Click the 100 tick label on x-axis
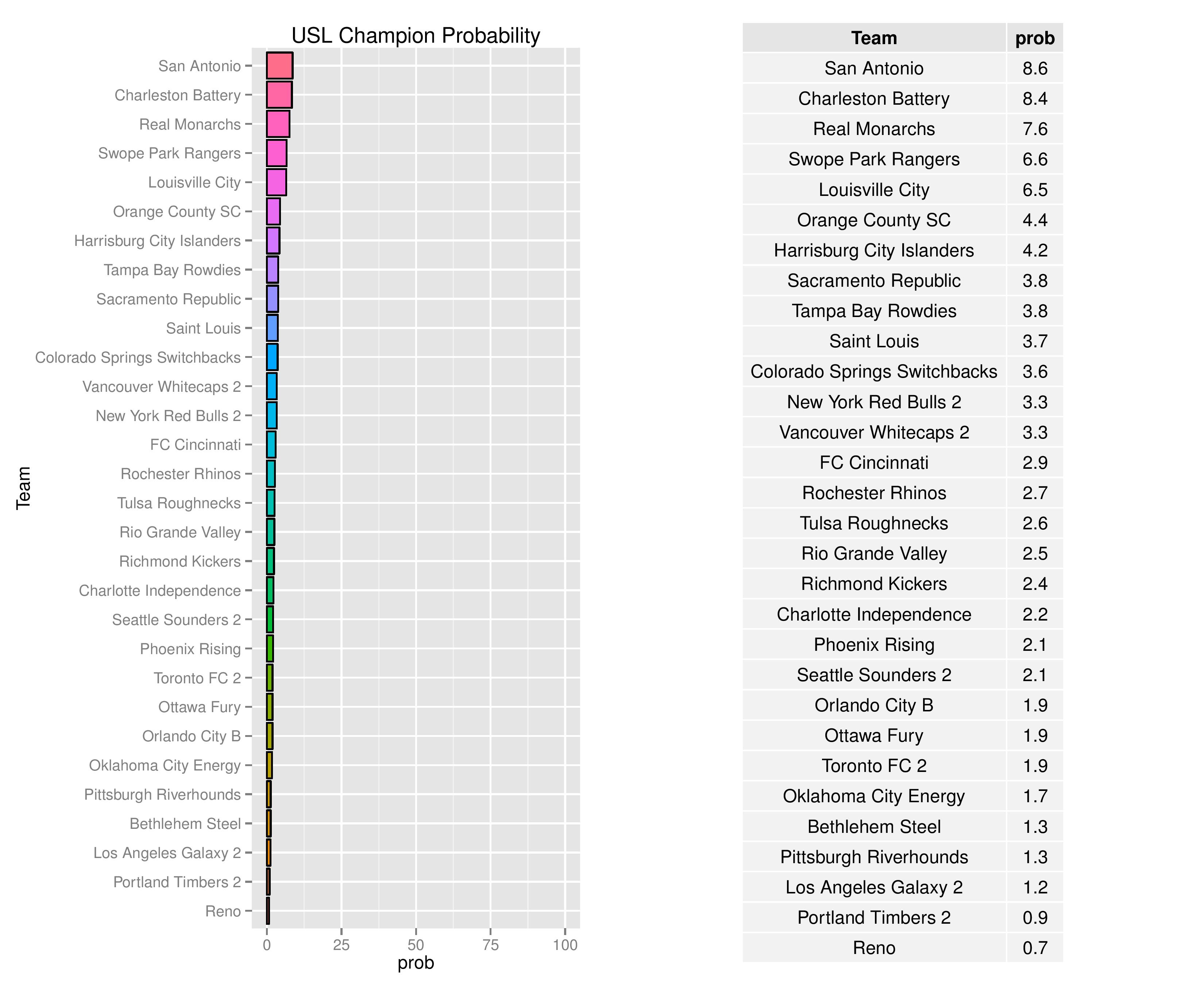This screenshot has height=985, width=1204. pyautogui.click(x=565, y=945)
